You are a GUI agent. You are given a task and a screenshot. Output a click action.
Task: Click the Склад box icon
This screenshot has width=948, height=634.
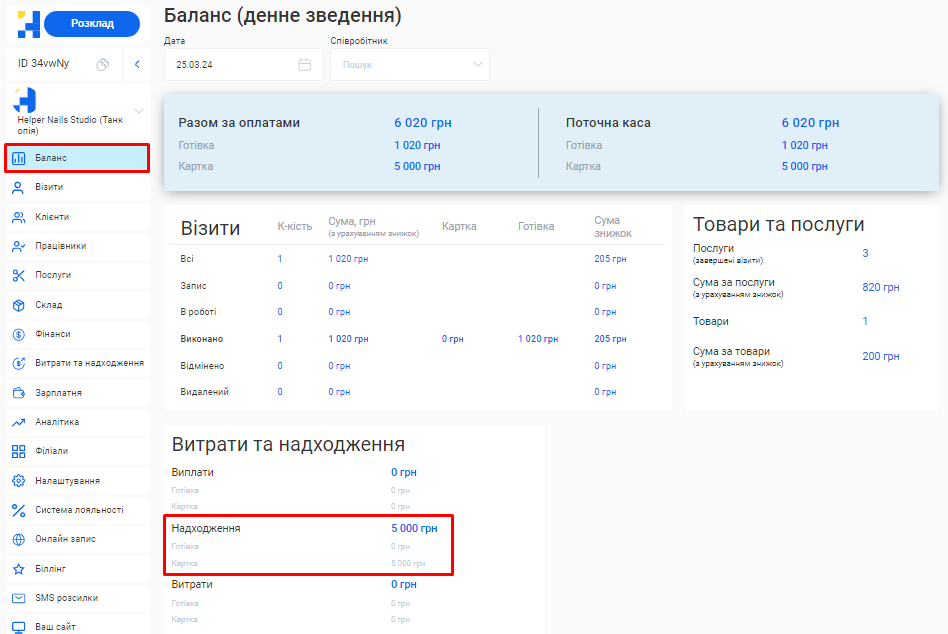point(18,305)
